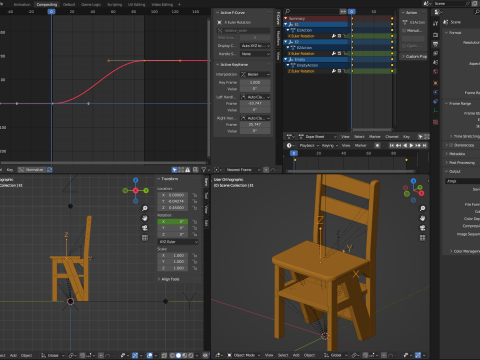
Task: Toggle auto keying record button in timeline
Action: tap(377, 145)
